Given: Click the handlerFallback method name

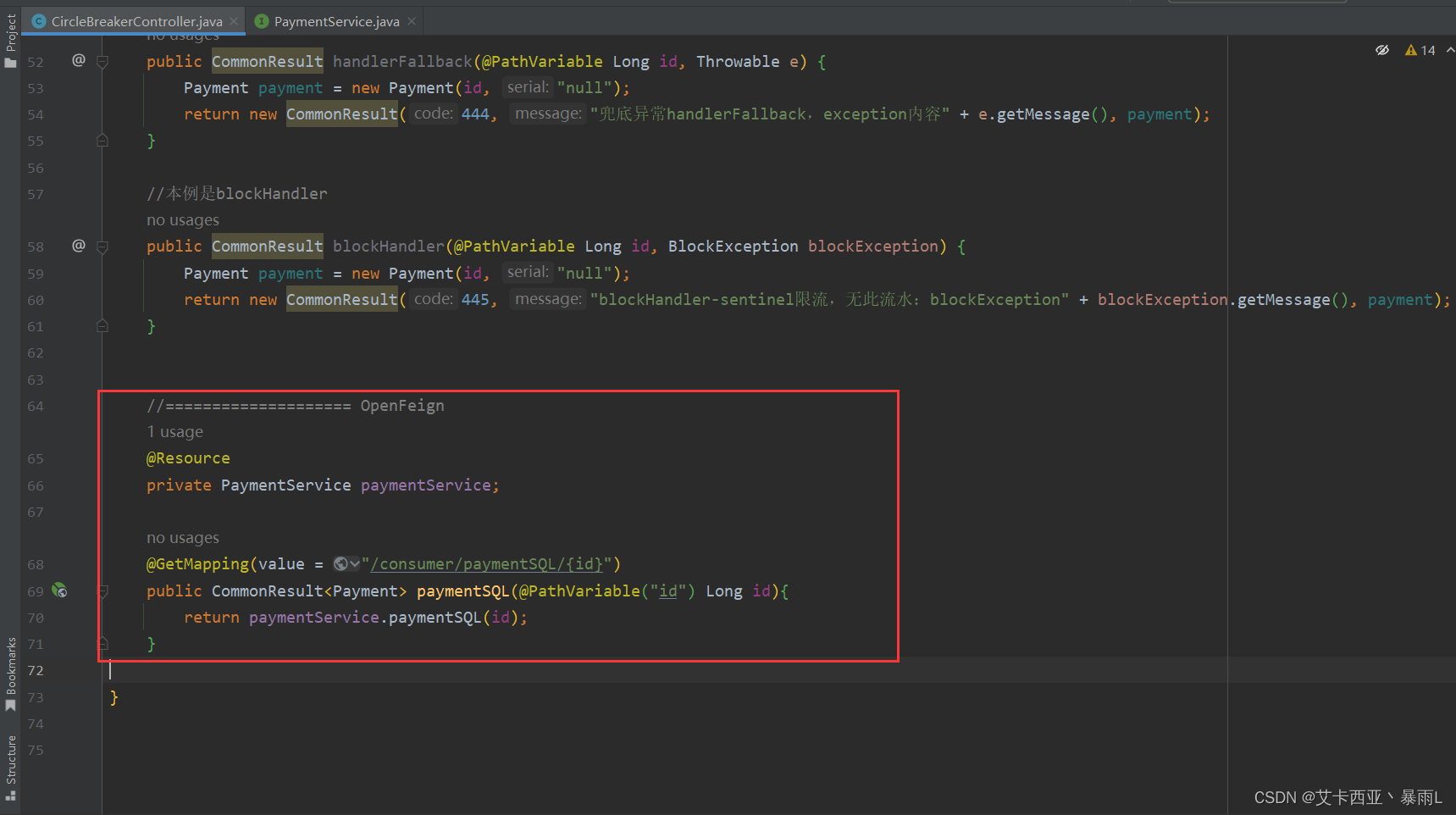Looking at the screenshot, I should (402, 62).
